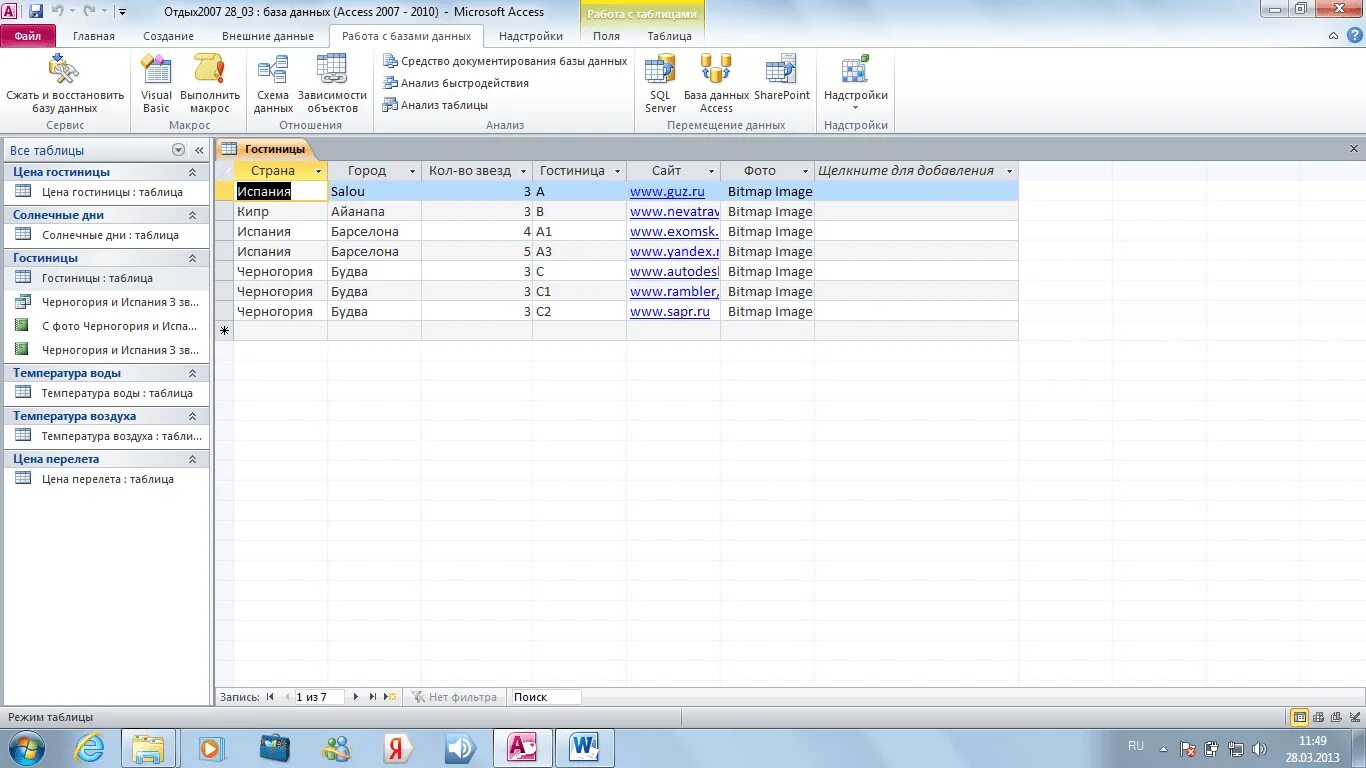1366x768 pixels.
Task: Open the www.exomsk link in Барселона row
Action: (x=674, y=231)
